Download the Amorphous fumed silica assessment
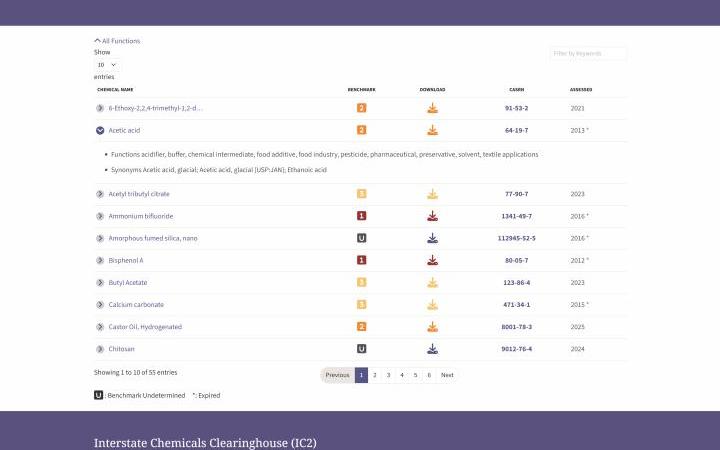Screen dimensions: 720x450 [432, 238]
